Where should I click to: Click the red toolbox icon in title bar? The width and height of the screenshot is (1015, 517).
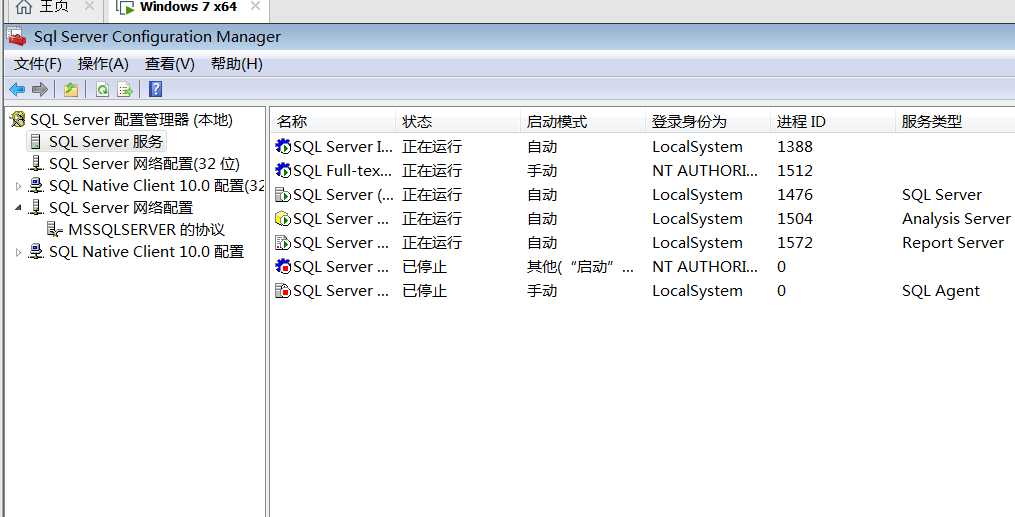tap(17, 37)
